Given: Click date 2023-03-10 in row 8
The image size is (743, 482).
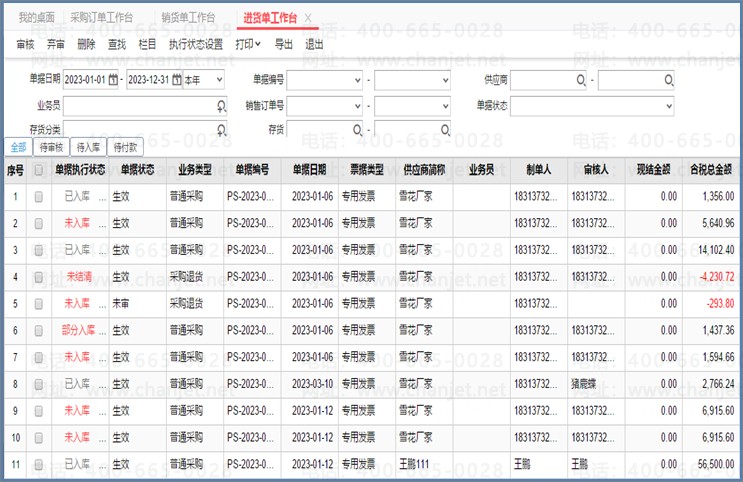Looking at the screenshot, I should (x=313, y=384).
